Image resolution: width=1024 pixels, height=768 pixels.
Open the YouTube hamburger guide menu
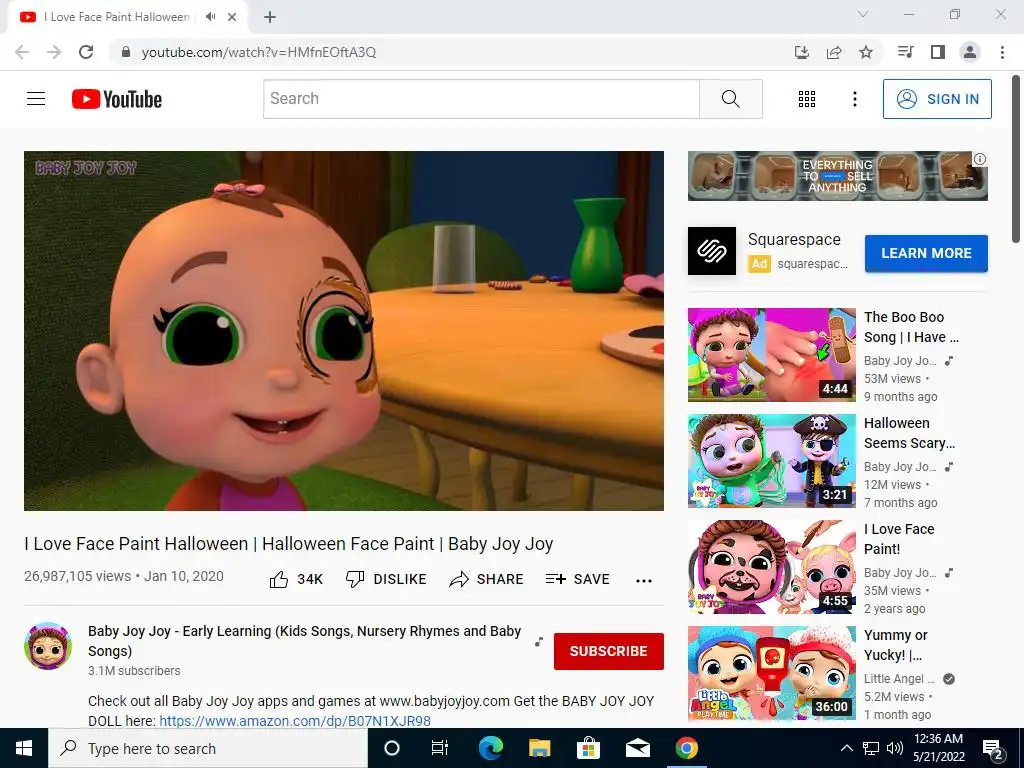coord(36,99)
